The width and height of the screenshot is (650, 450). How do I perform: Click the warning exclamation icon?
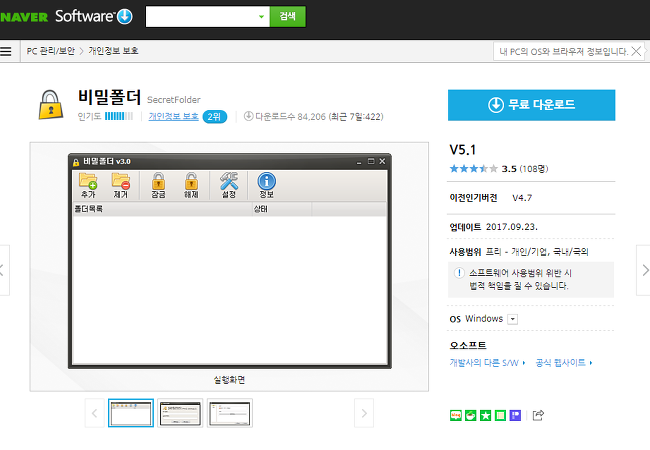459,273
